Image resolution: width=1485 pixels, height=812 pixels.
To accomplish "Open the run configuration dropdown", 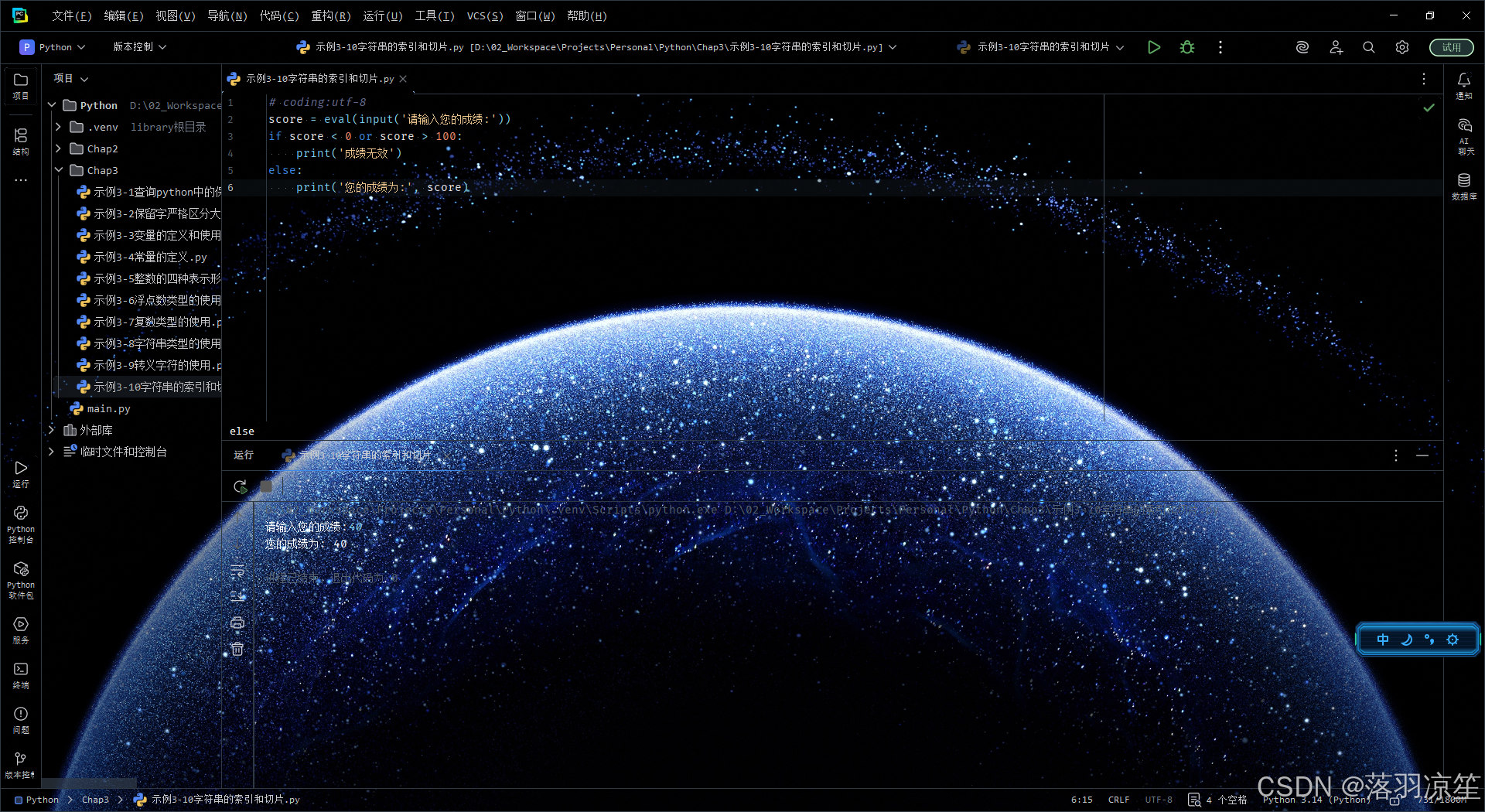I will coord(1040,47).
